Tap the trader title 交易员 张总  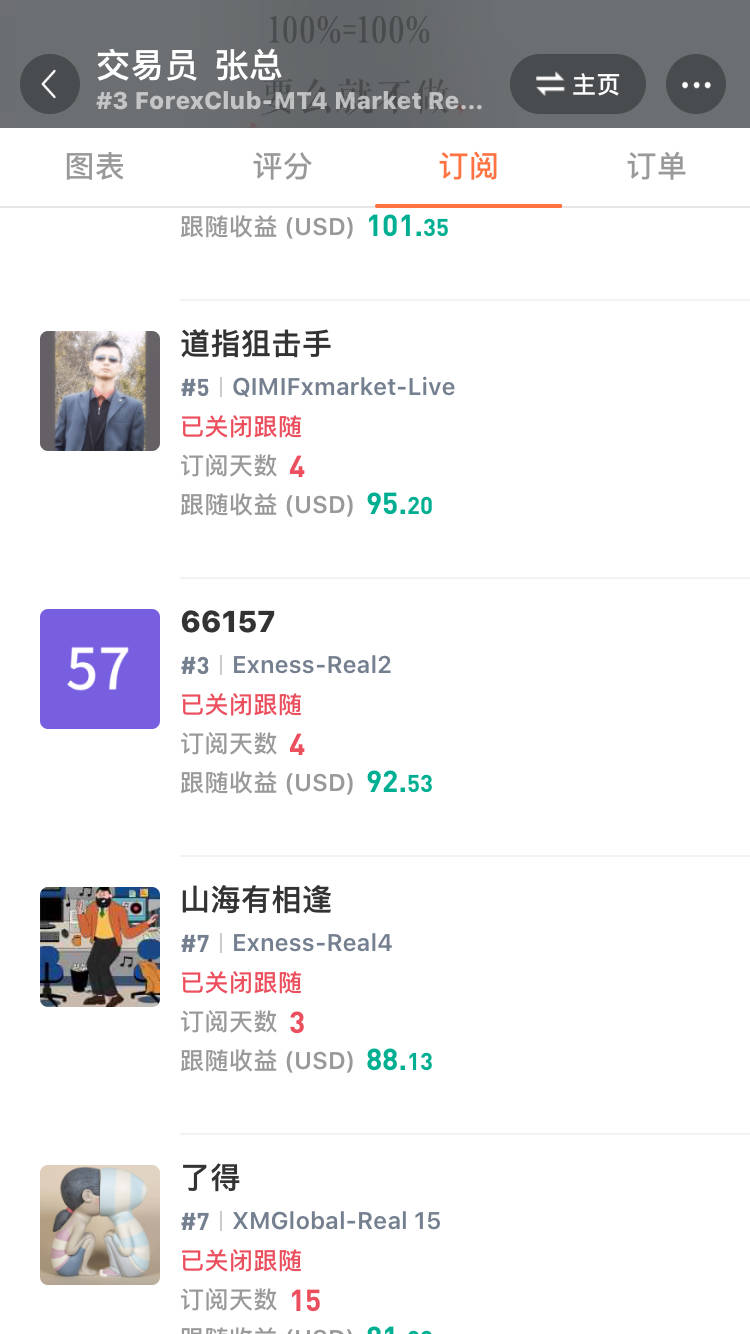[x=189, y=66]
